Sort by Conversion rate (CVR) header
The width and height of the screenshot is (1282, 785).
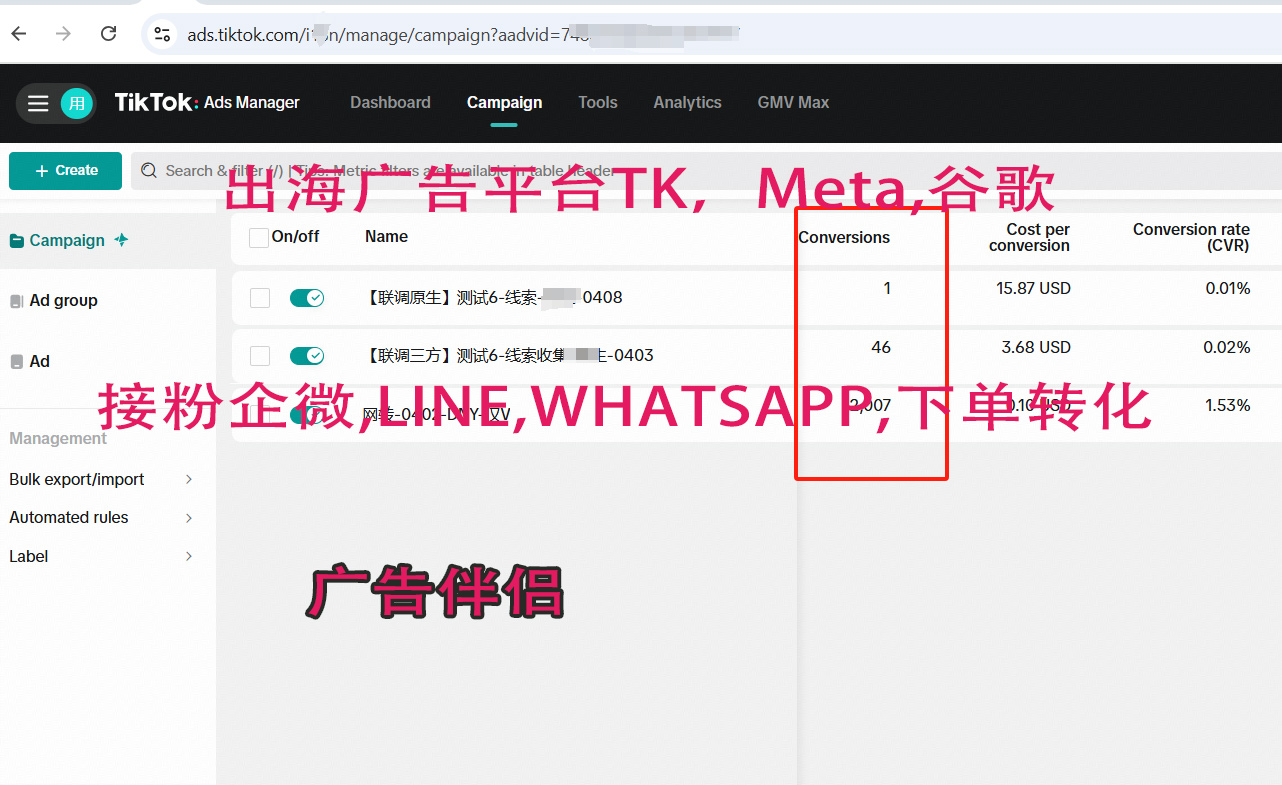(1191, 237)
